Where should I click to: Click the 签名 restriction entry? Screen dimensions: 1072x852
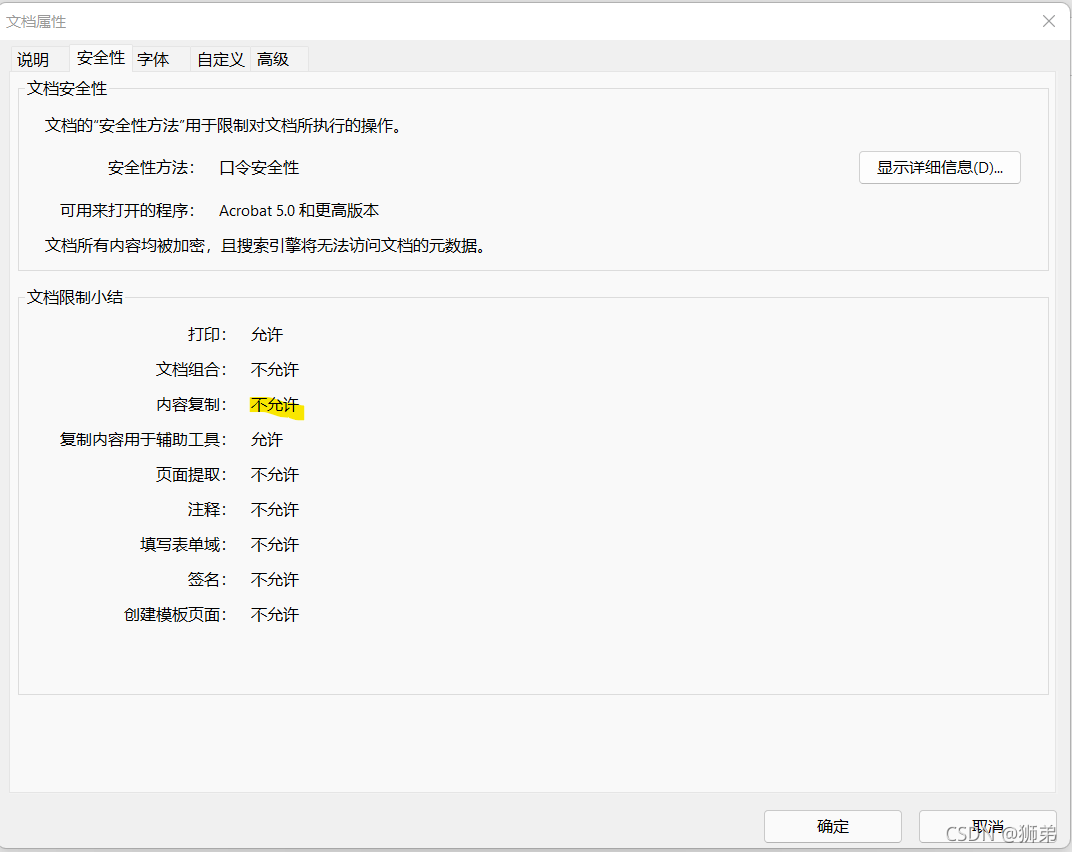(x=206, y=579)
